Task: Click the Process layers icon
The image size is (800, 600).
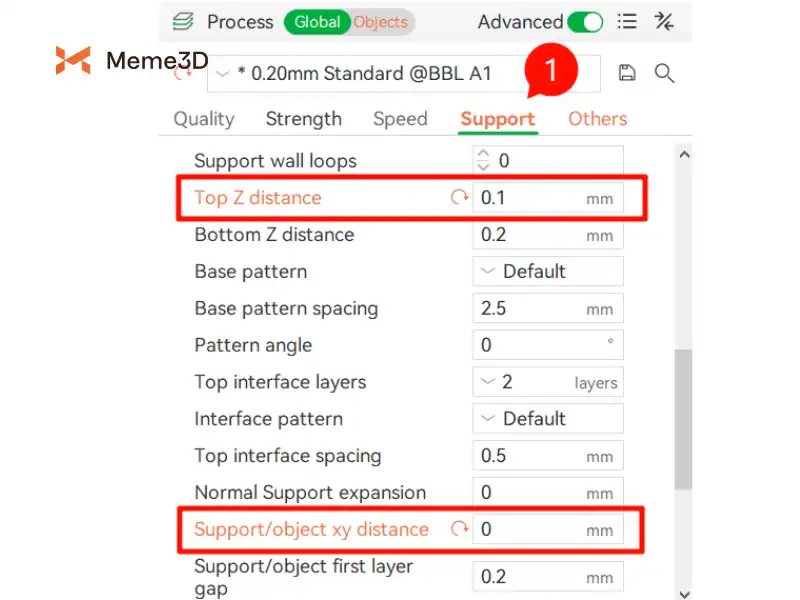Action: click(182, 22)
